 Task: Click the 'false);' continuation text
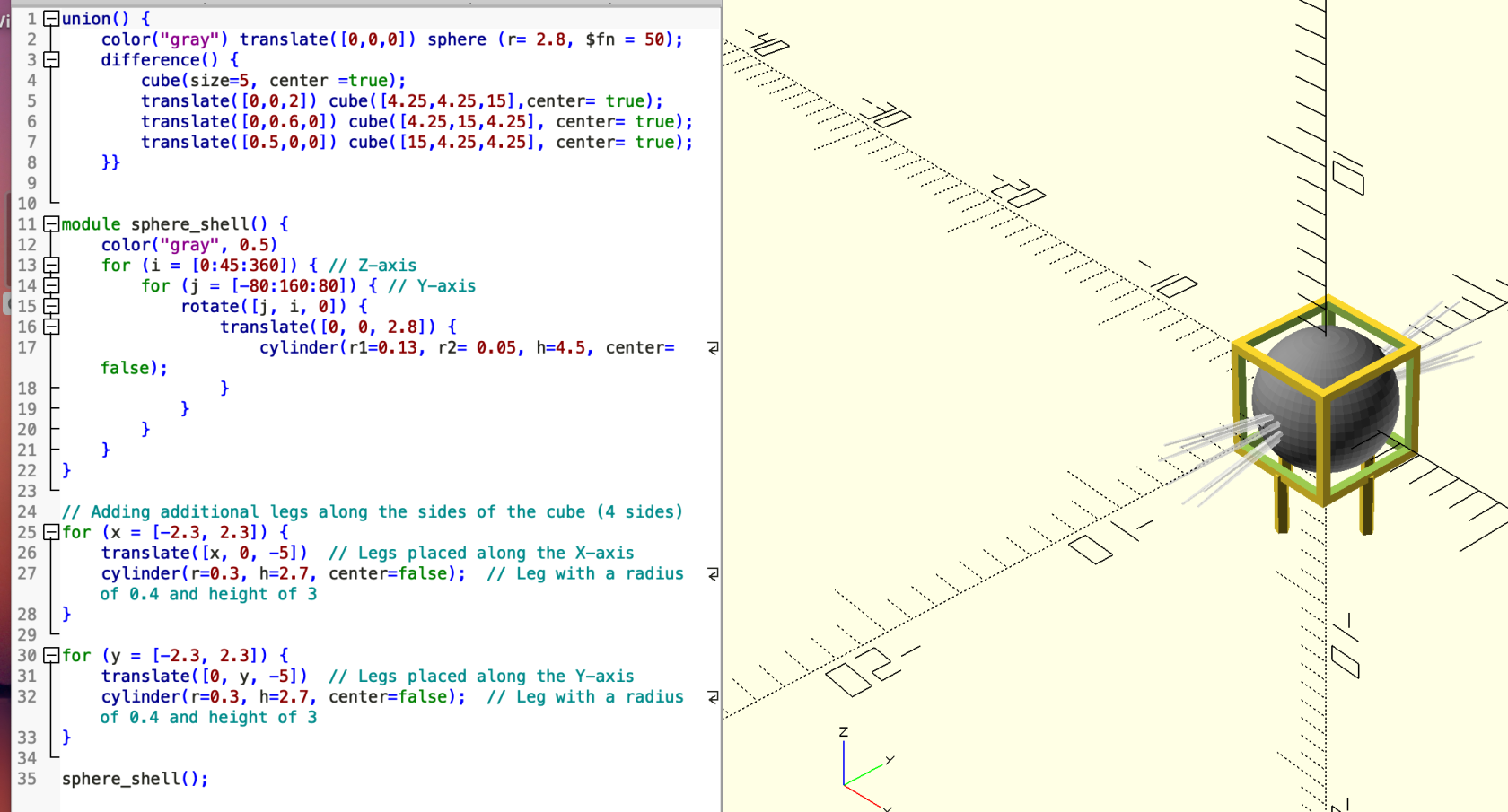[x=134, y=369]
